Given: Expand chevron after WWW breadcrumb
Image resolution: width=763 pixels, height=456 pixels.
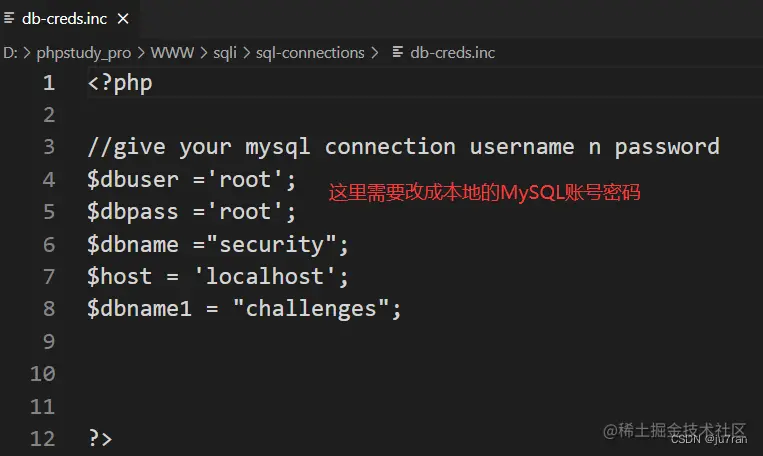Looking at the screenshot, I should 203,53.
